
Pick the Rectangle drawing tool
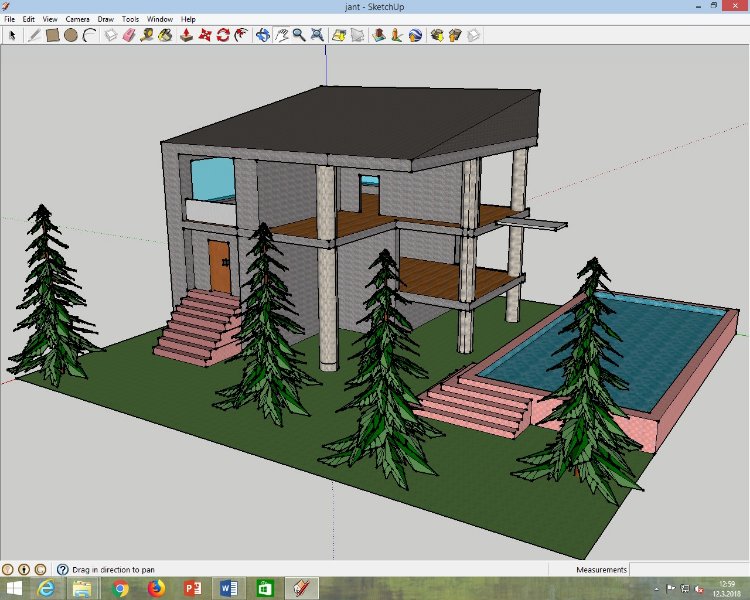(x=52, y=35)
